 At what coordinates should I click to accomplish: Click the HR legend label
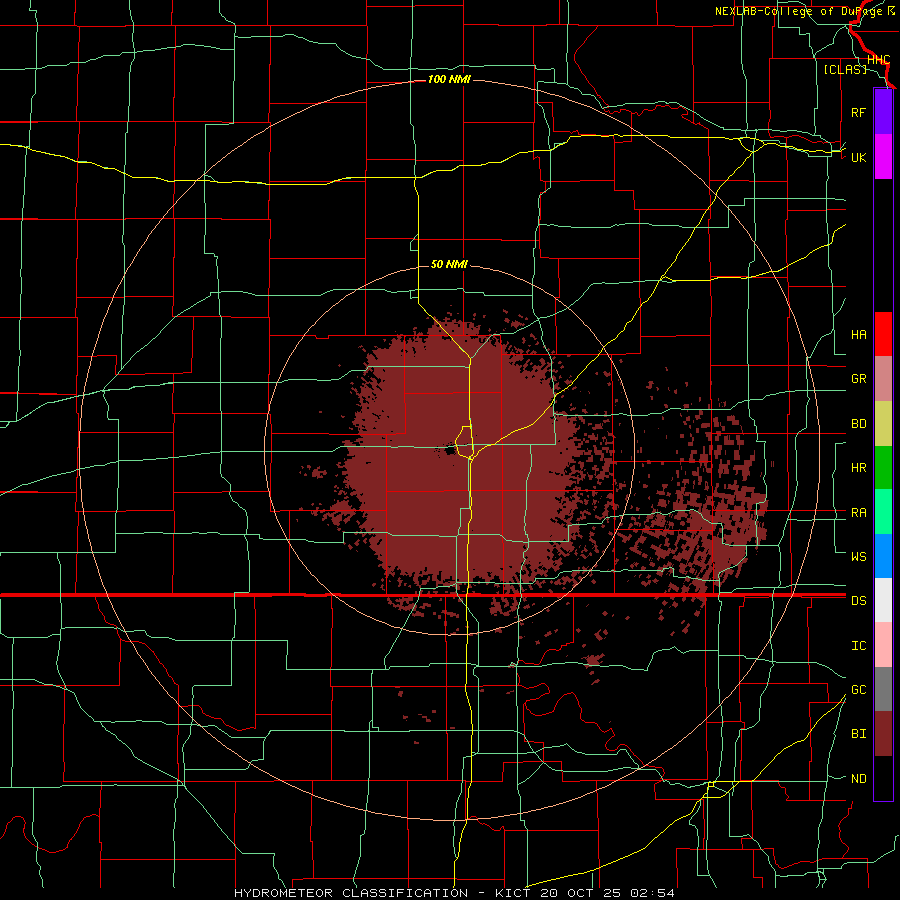858,468
